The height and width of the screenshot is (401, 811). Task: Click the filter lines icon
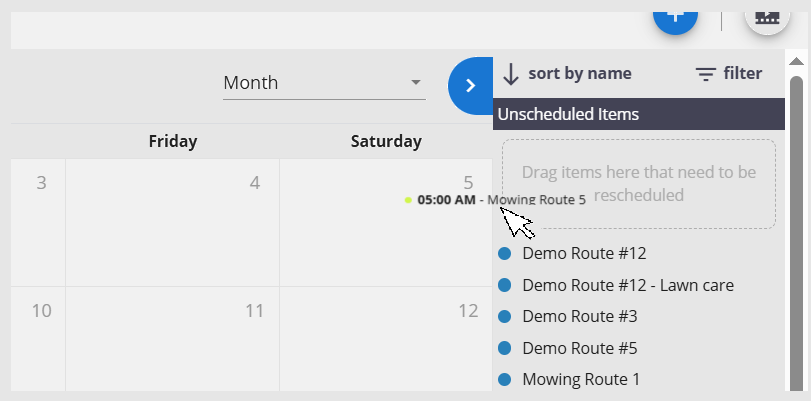(x=705, y=75)
